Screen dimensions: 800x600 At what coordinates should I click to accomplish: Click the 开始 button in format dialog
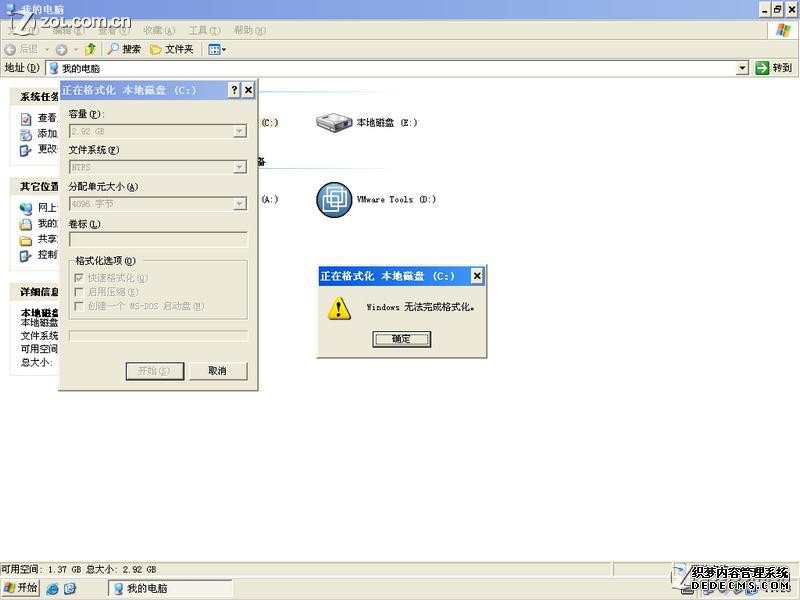[x=155, y=371]
